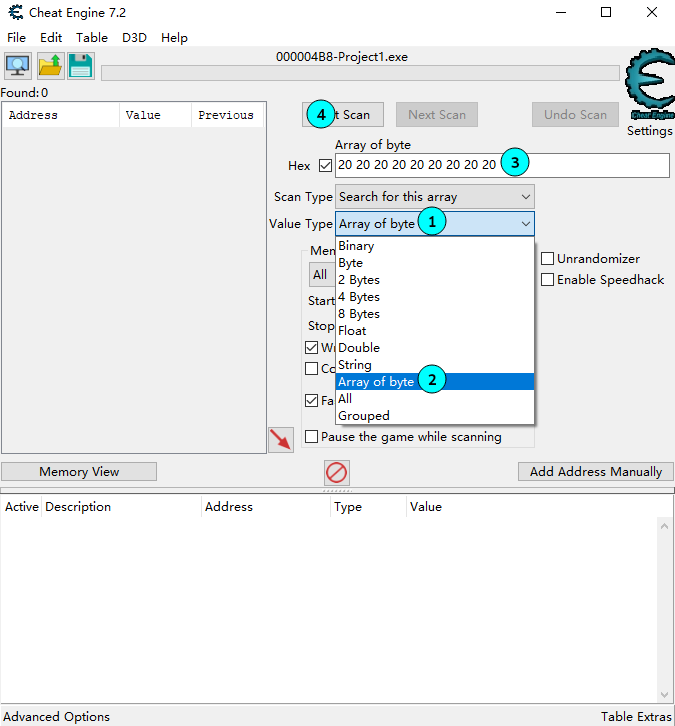This screenshot has width=675, height=726.
Task: Click the 000004B8-Project1.exe process label
Action: click(x=342, y=57)
